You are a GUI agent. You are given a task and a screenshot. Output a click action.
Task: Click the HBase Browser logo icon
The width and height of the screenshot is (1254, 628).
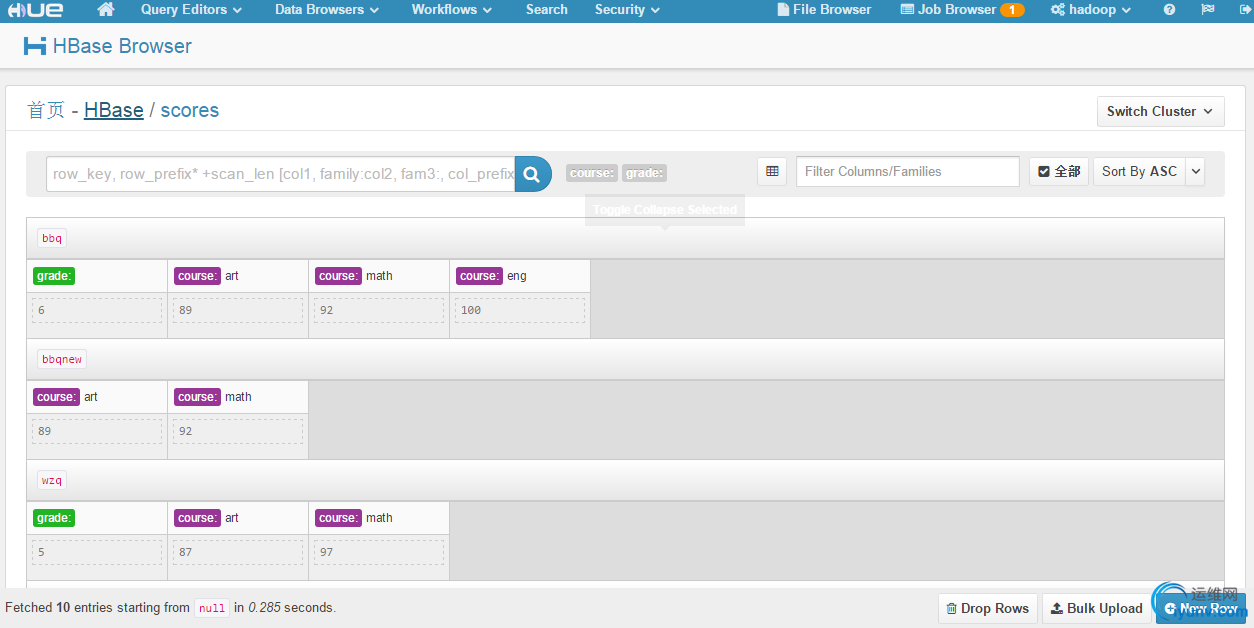[x=35, y=46]
